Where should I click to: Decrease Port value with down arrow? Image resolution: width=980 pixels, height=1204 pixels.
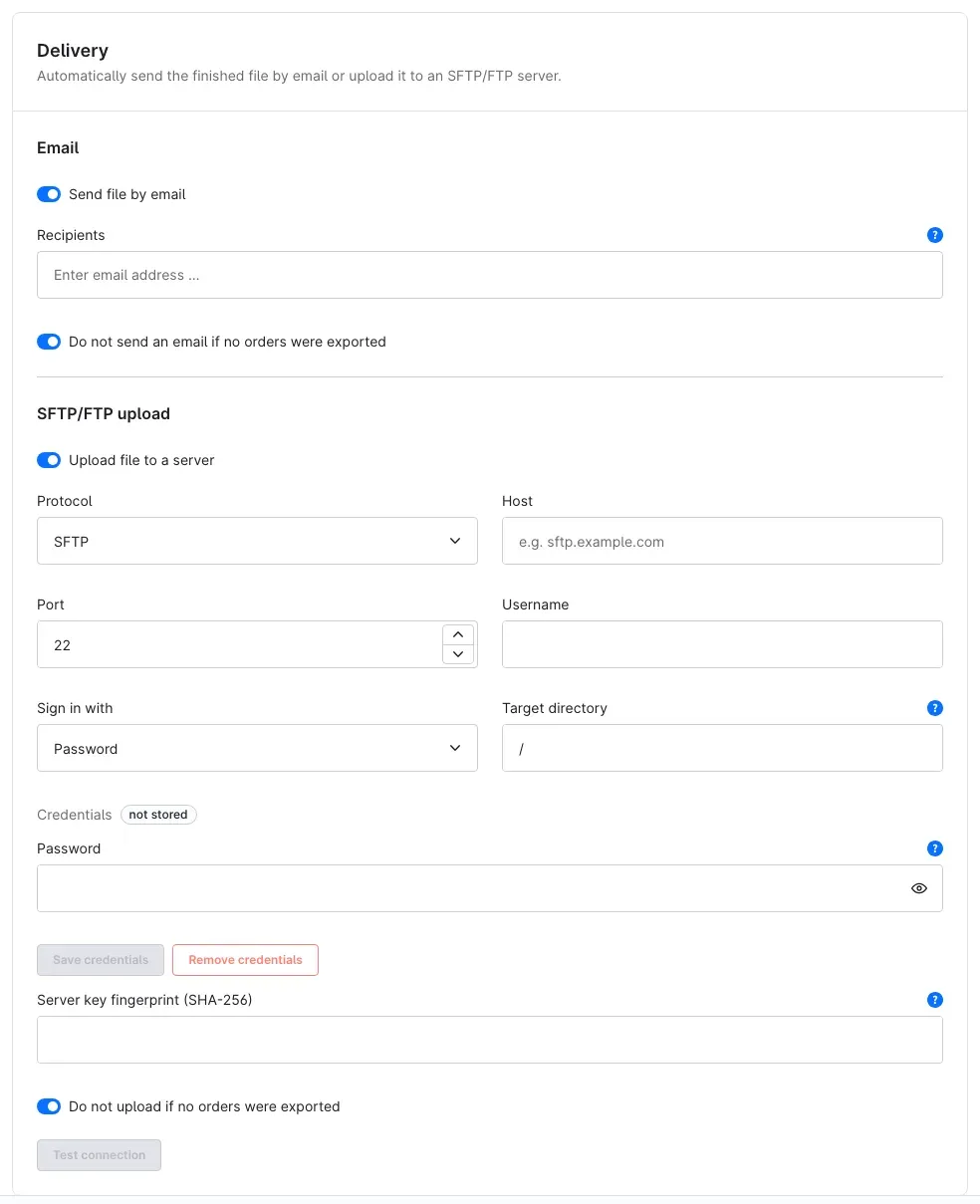(458, 654)
